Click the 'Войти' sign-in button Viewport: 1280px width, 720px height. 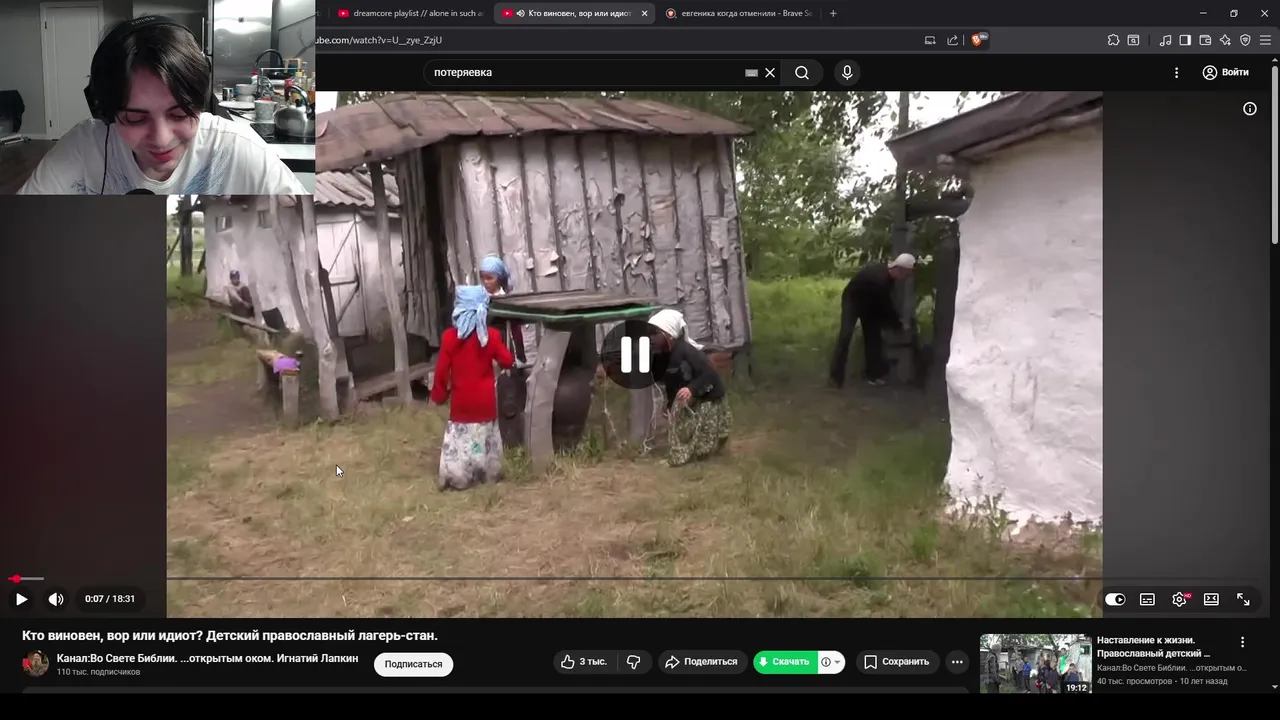pyautogui.click(x=1225, y=72)
